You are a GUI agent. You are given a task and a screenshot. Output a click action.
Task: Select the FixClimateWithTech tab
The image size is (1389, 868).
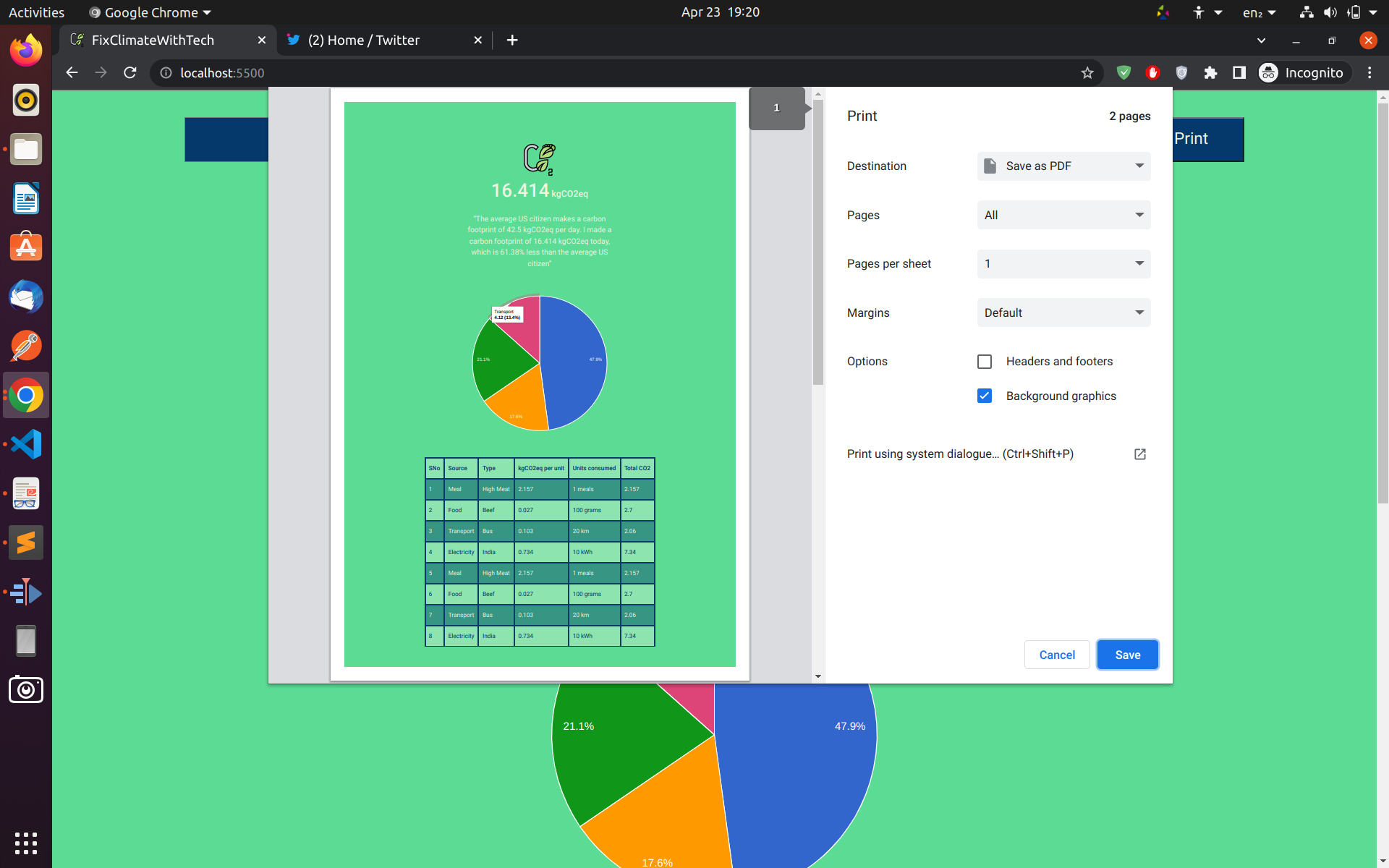[153, 41]
